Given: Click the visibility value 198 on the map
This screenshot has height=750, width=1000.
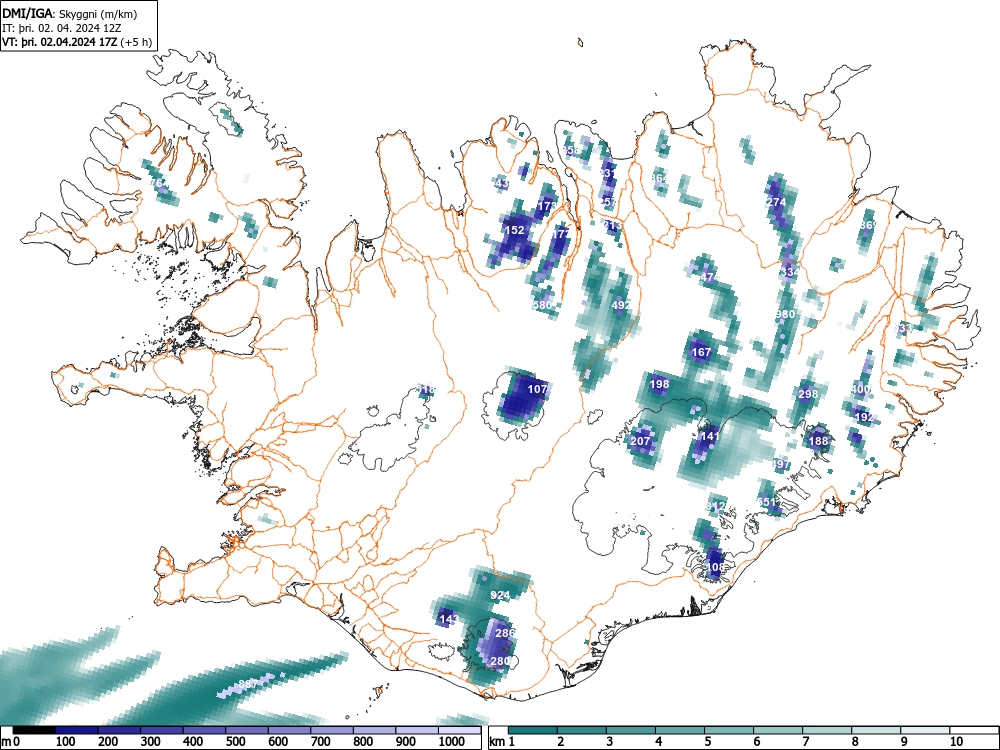Looking at the screenshot, I should point(659,384).
